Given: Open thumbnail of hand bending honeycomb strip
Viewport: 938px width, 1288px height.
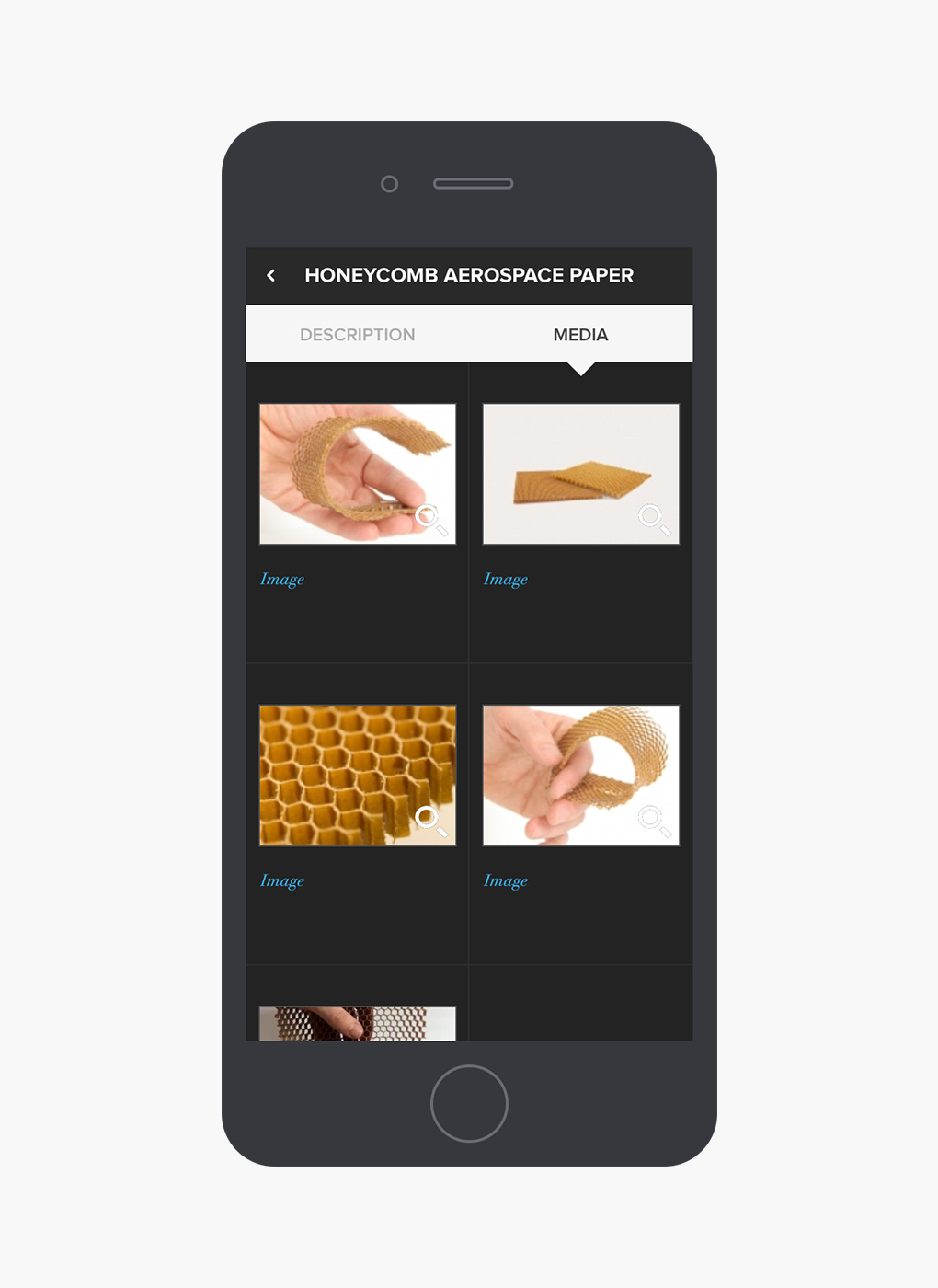Looking at the screenshot, I should click(358, 474).
